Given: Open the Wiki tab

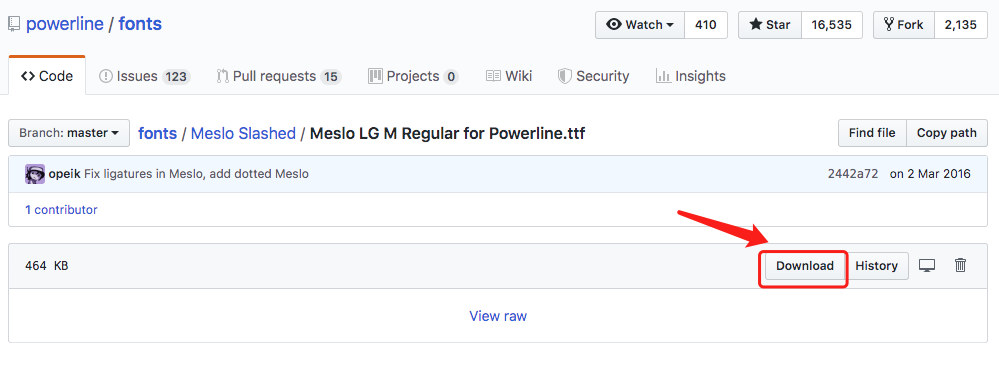Looking at the screenshot, I should click(508, 77).
